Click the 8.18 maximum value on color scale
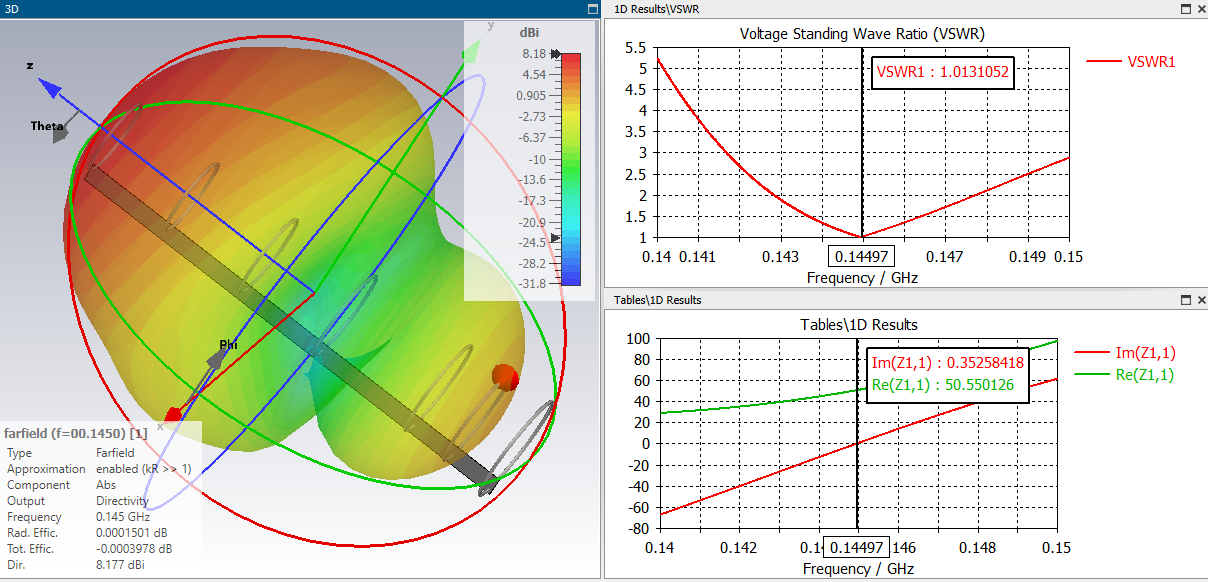 pos(533,54)
